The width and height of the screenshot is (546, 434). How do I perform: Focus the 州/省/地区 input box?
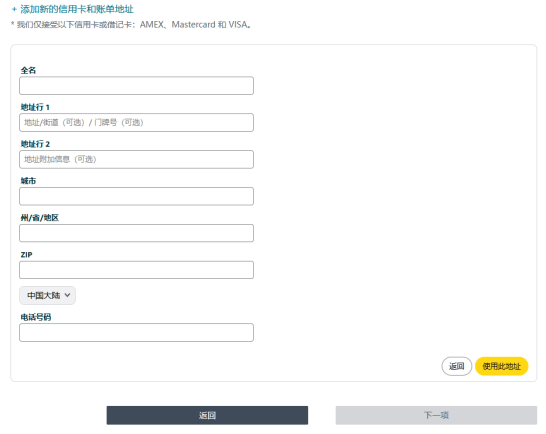[136, 233]
